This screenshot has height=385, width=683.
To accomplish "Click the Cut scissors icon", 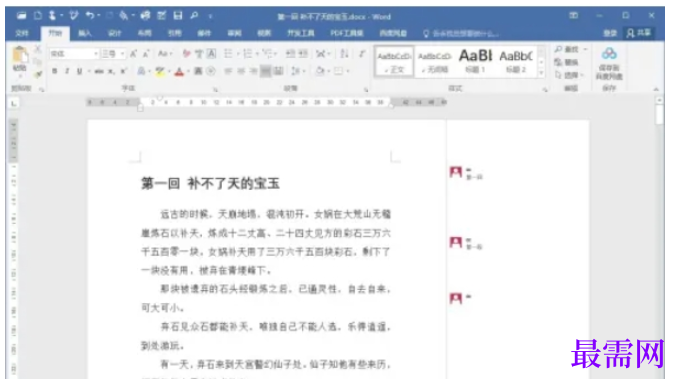I will 38,49.
